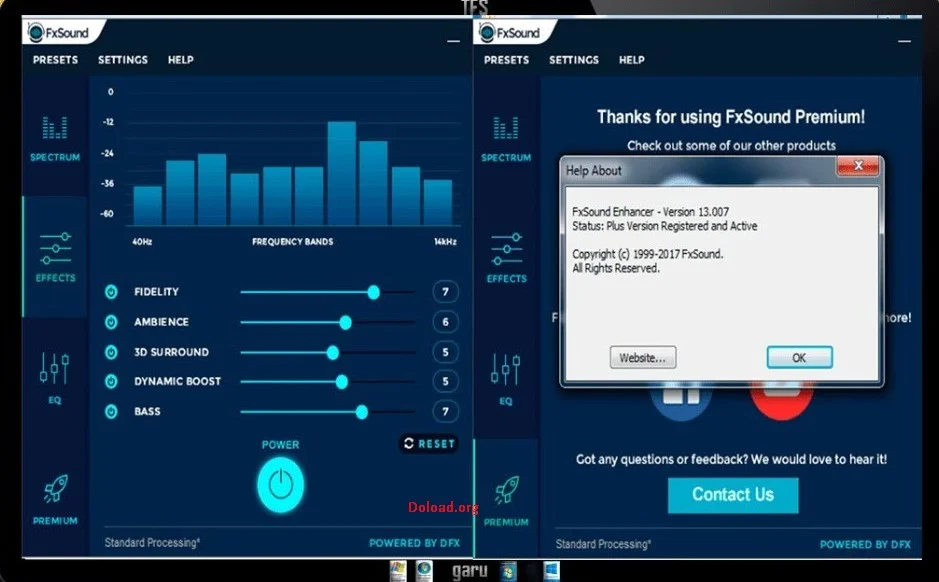939x582 pixels.
Task: Click the FxSound logo in left window
Action: (59, 32)
